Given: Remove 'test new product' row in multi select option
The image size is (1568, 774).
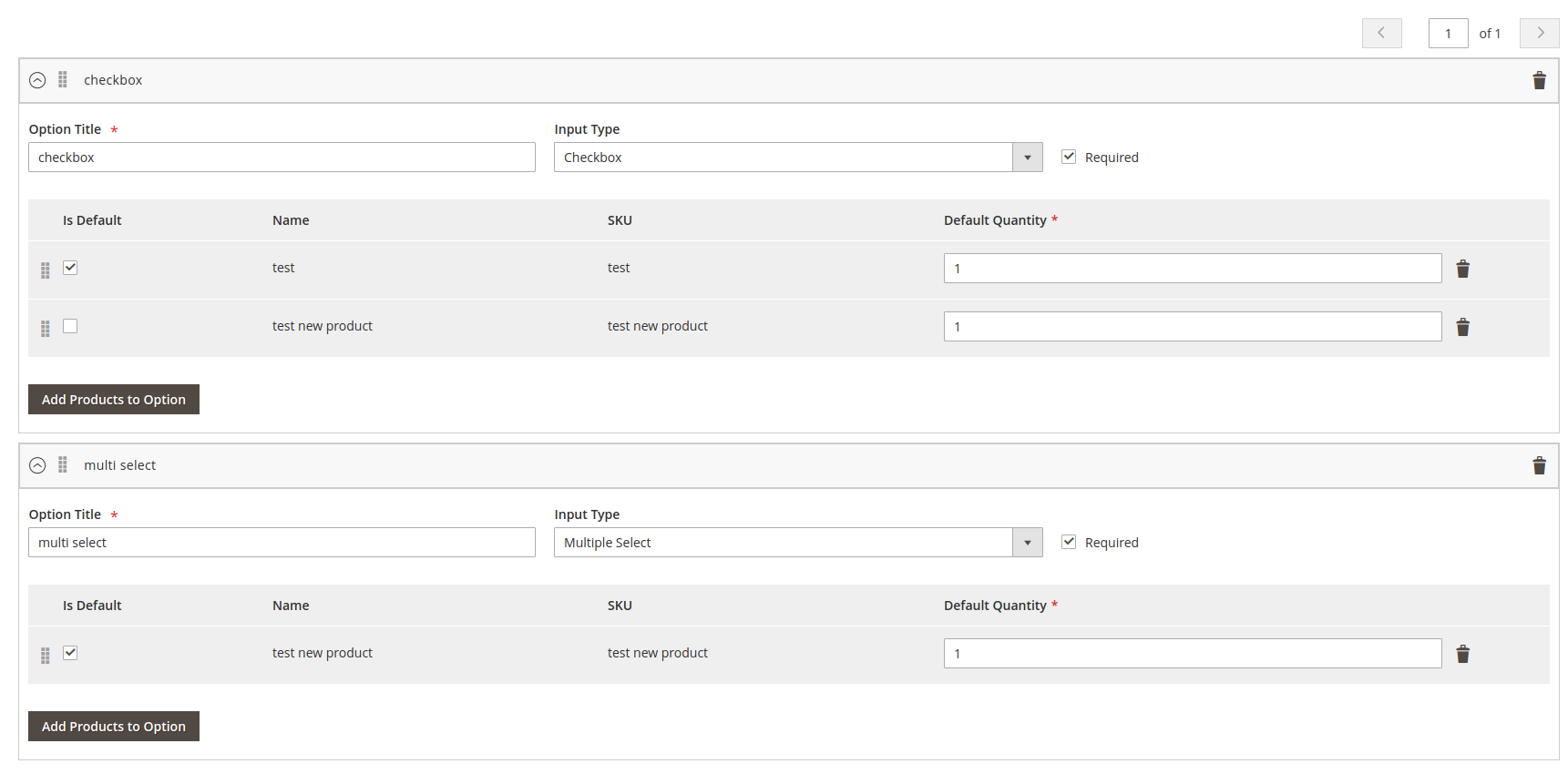Looking at the screenshot, I should tap(1462, 654).
